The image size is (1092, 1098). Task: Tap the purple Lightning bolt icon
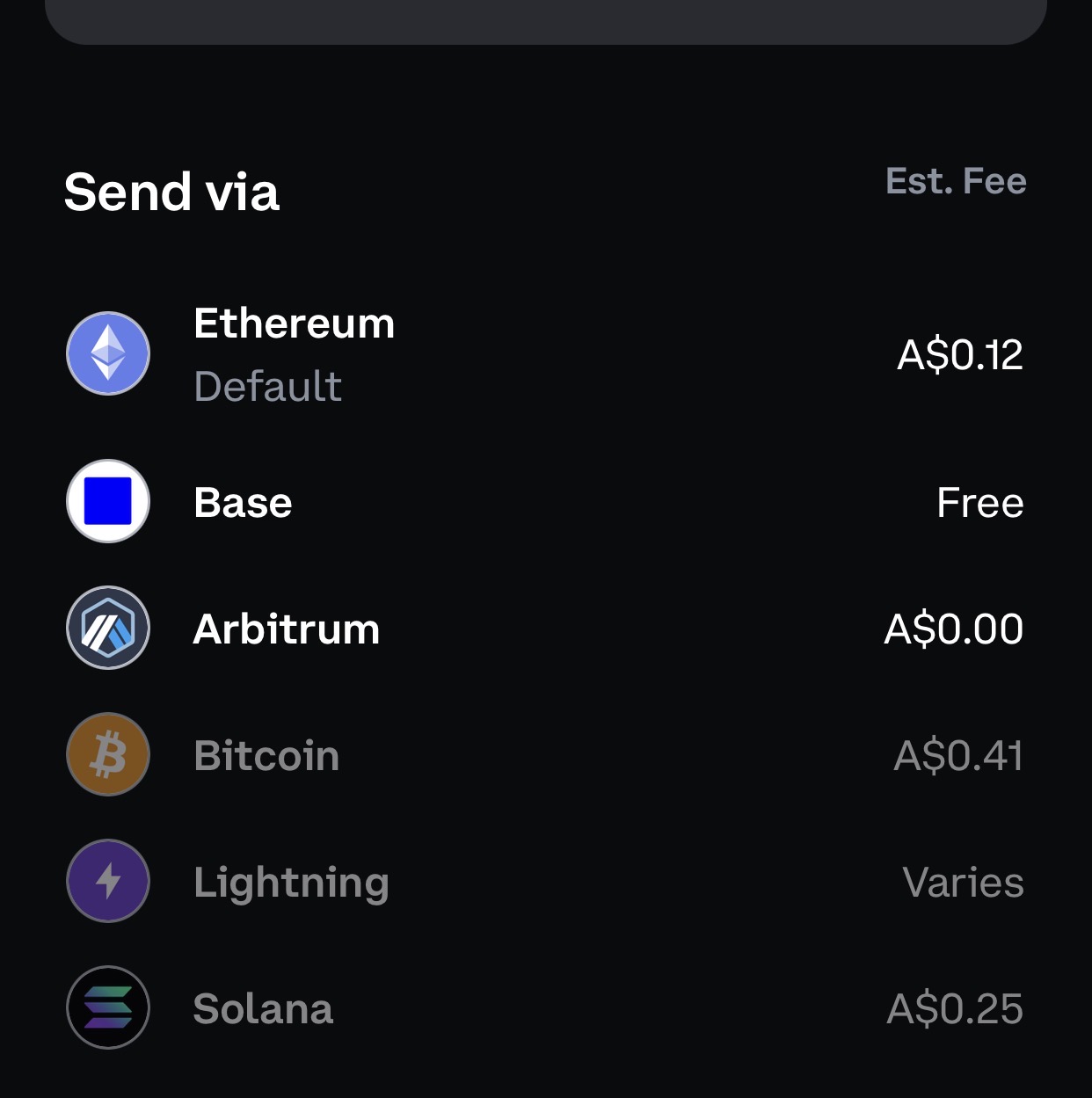(108, 881)
